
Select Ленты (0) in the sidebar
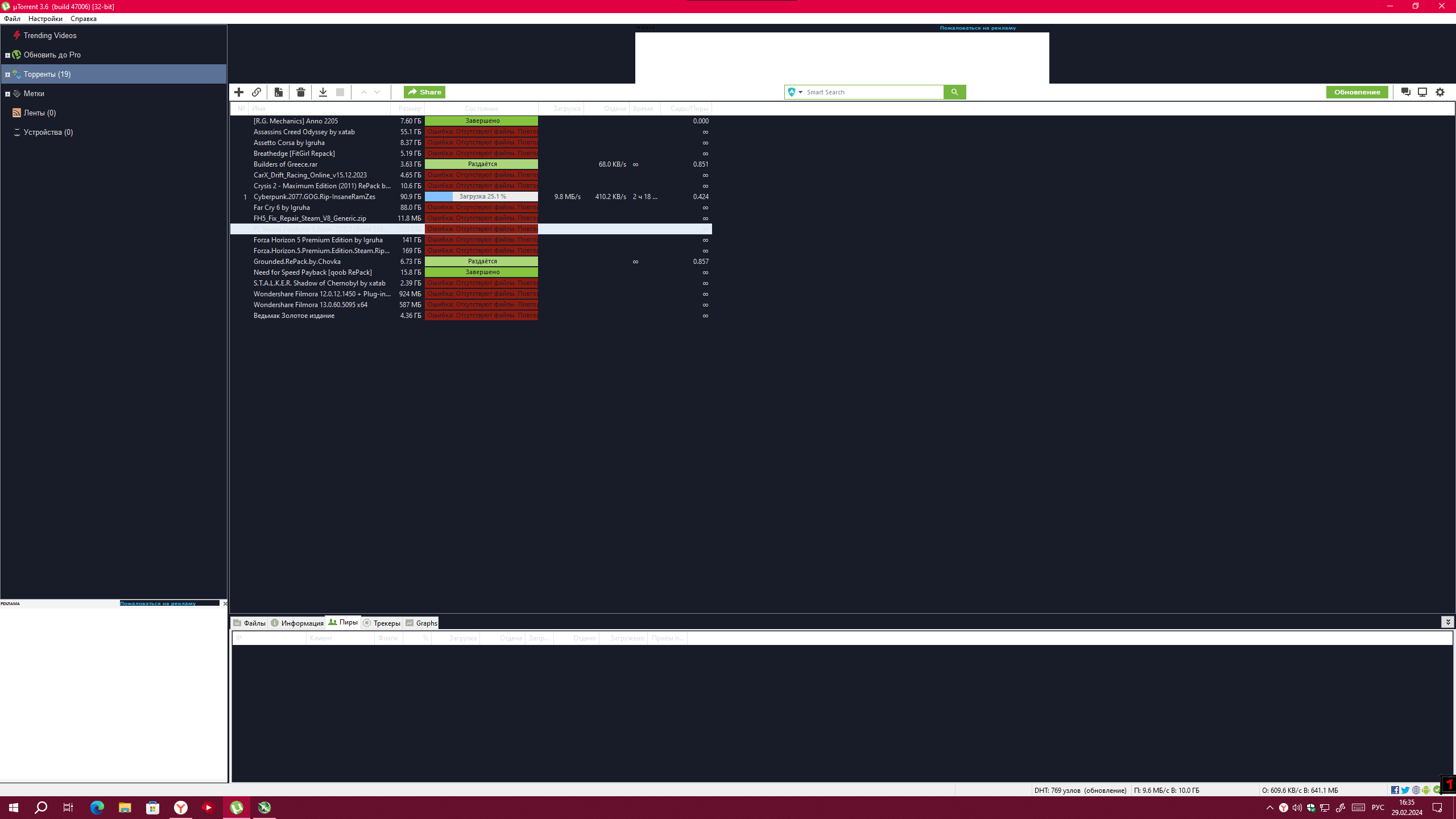(39, 113)
